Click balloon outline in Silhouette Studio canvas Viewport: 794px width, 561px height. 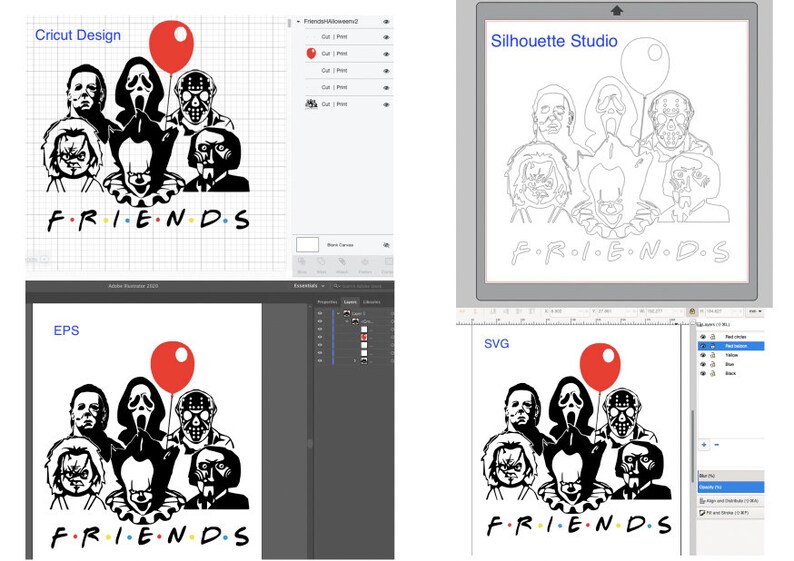click(x=646, y=66)
